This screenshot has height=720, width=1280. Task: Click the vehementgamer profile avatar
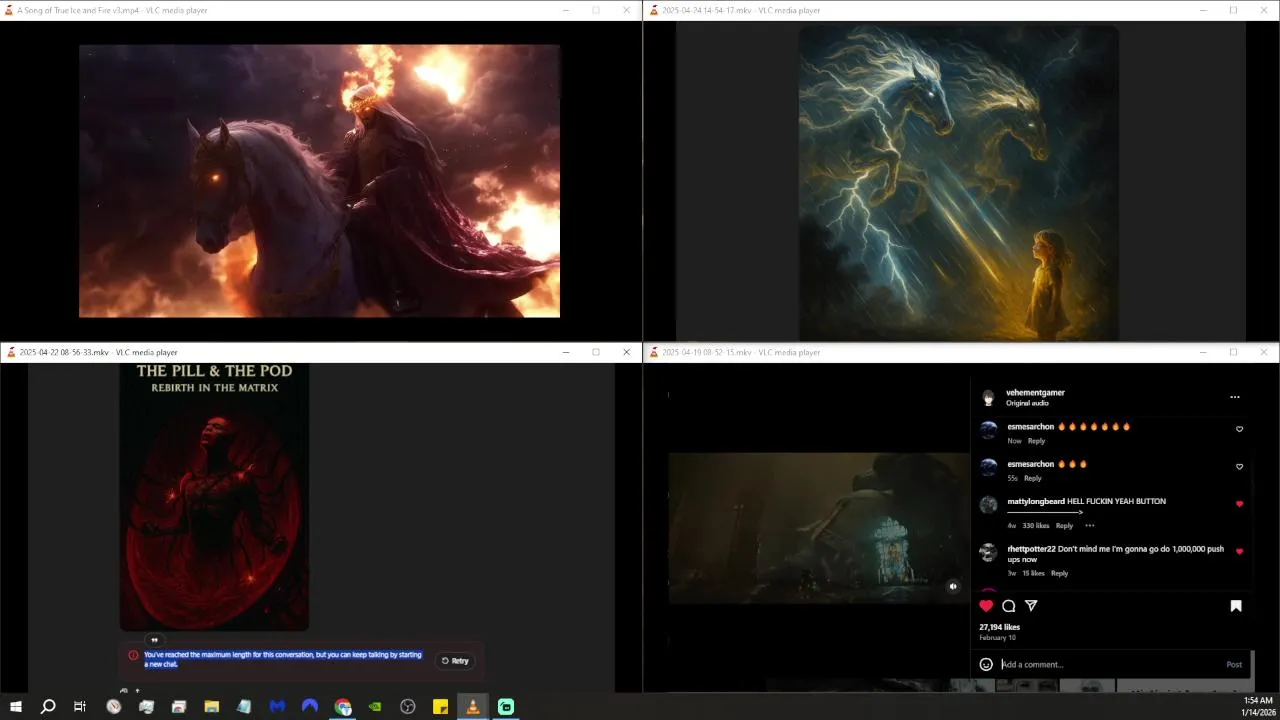coord(988,397)
